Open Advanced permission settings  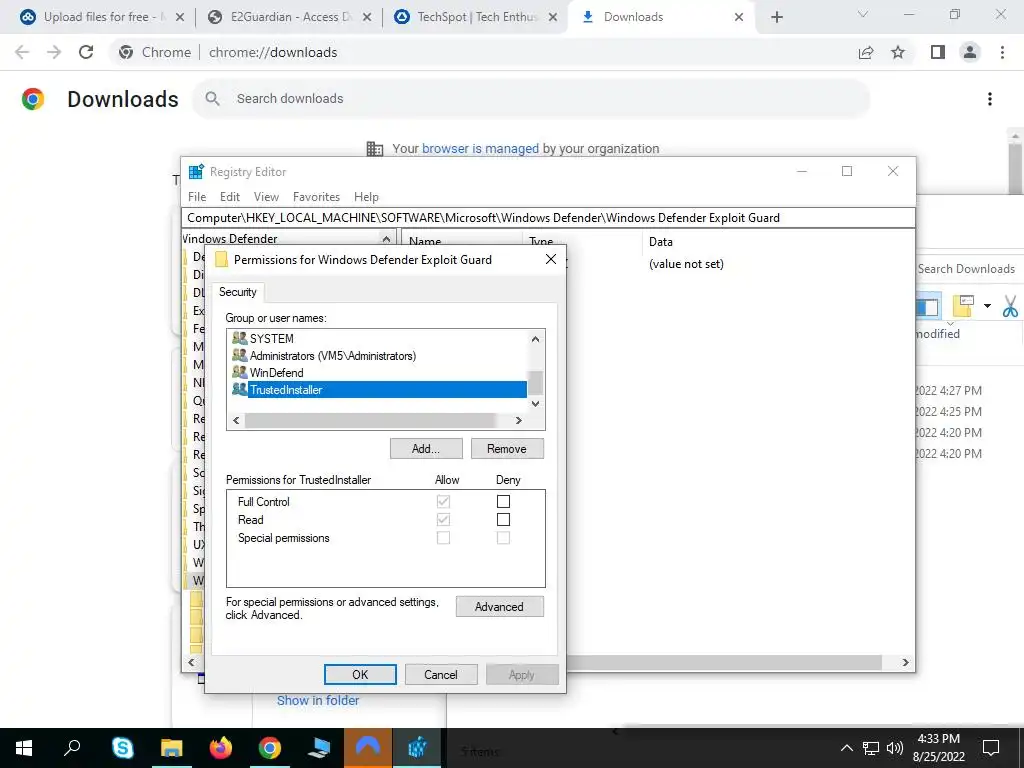[499, 607]
